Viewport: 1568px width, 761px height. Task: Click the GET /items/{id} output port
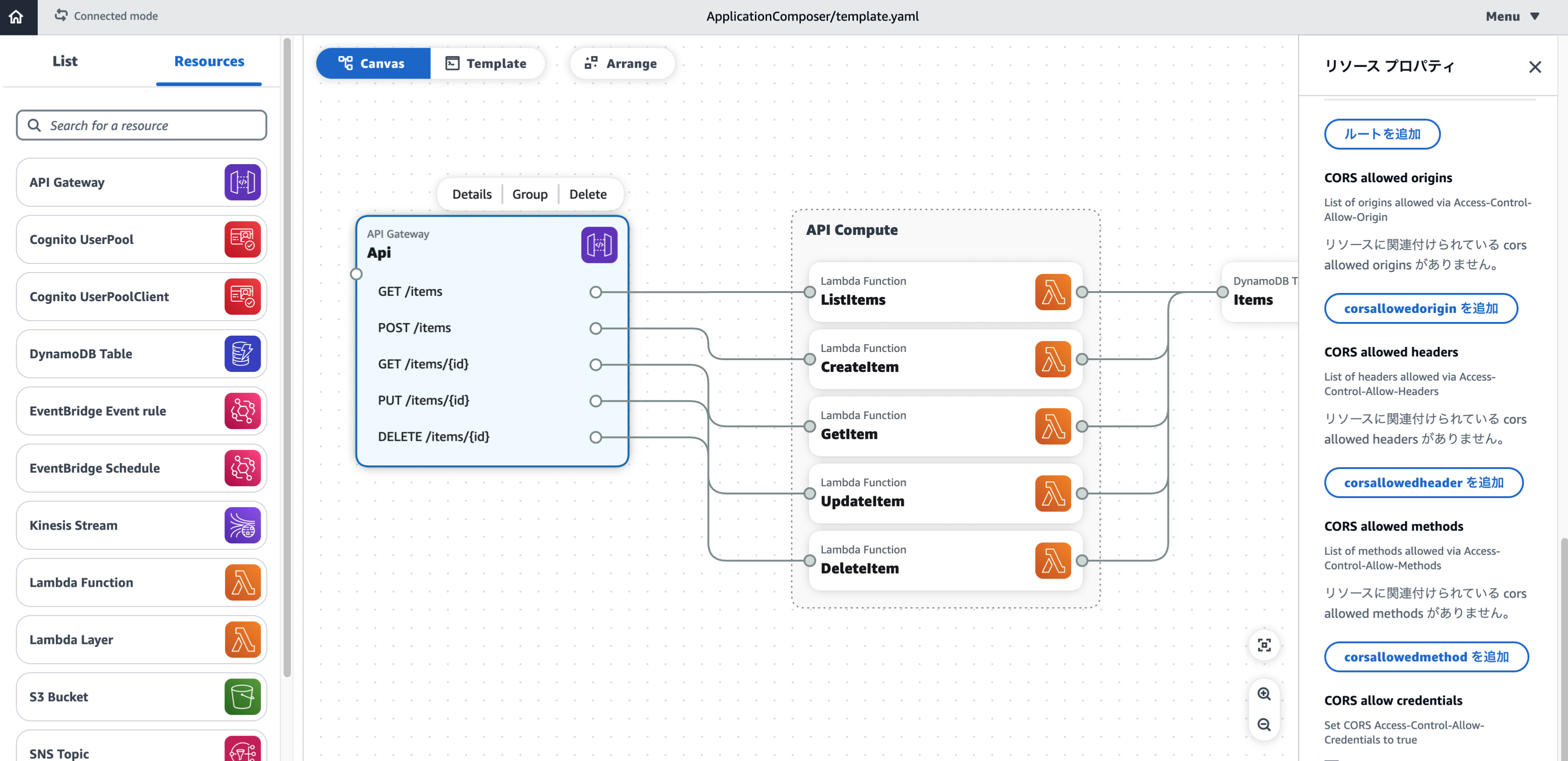[595, 365]
